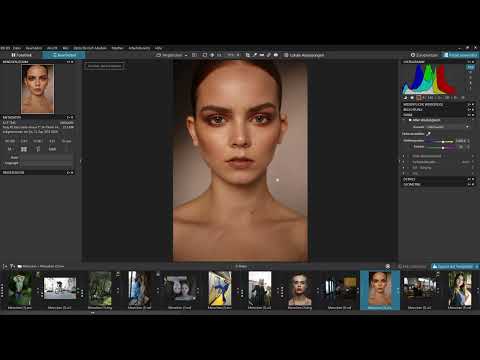
Task: Collapse the Preset-Editor palette header
Action: [x=38, y=172]
